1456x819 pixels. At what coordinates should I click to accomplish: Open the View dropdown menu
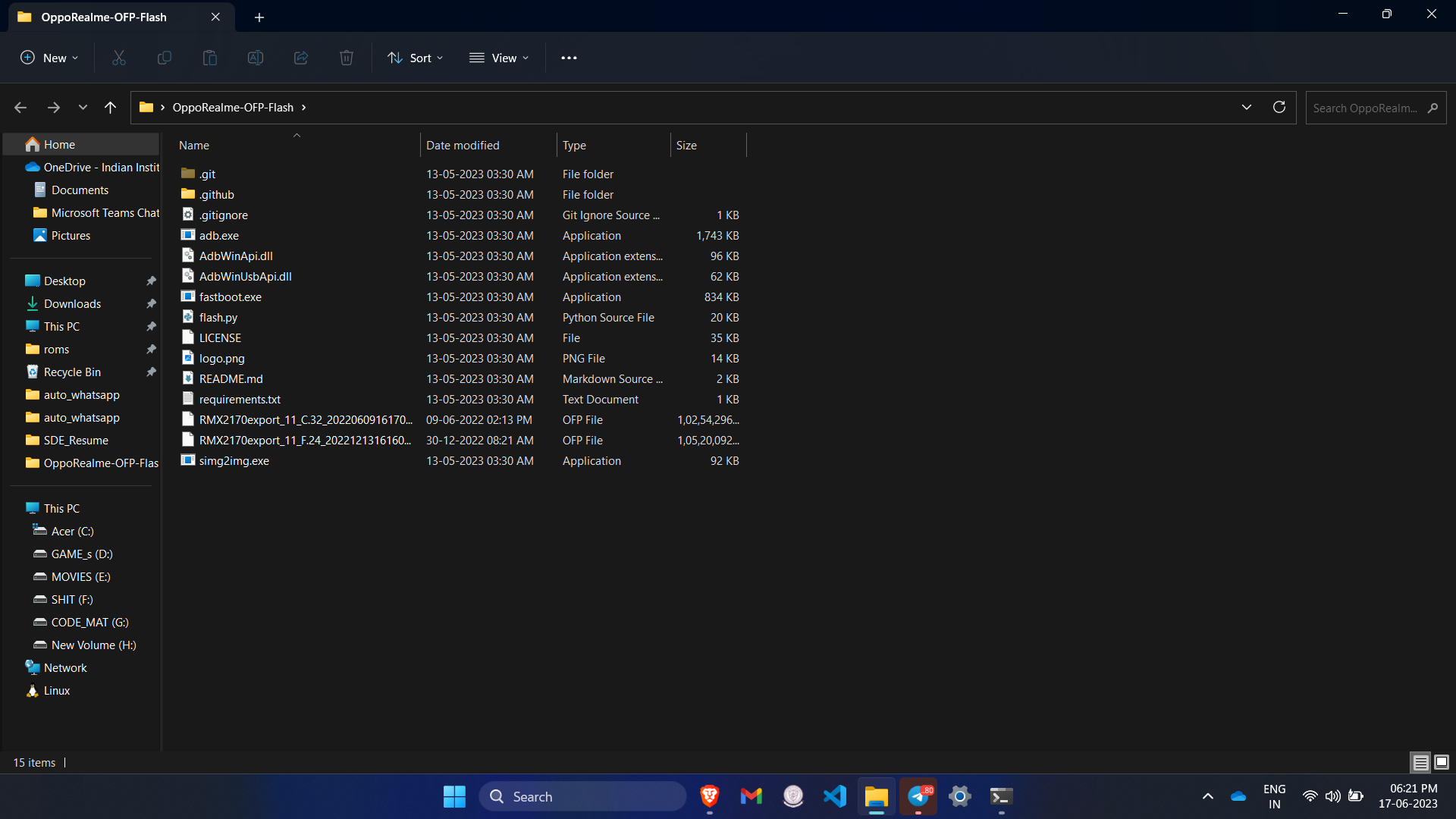tap(499, 58)
